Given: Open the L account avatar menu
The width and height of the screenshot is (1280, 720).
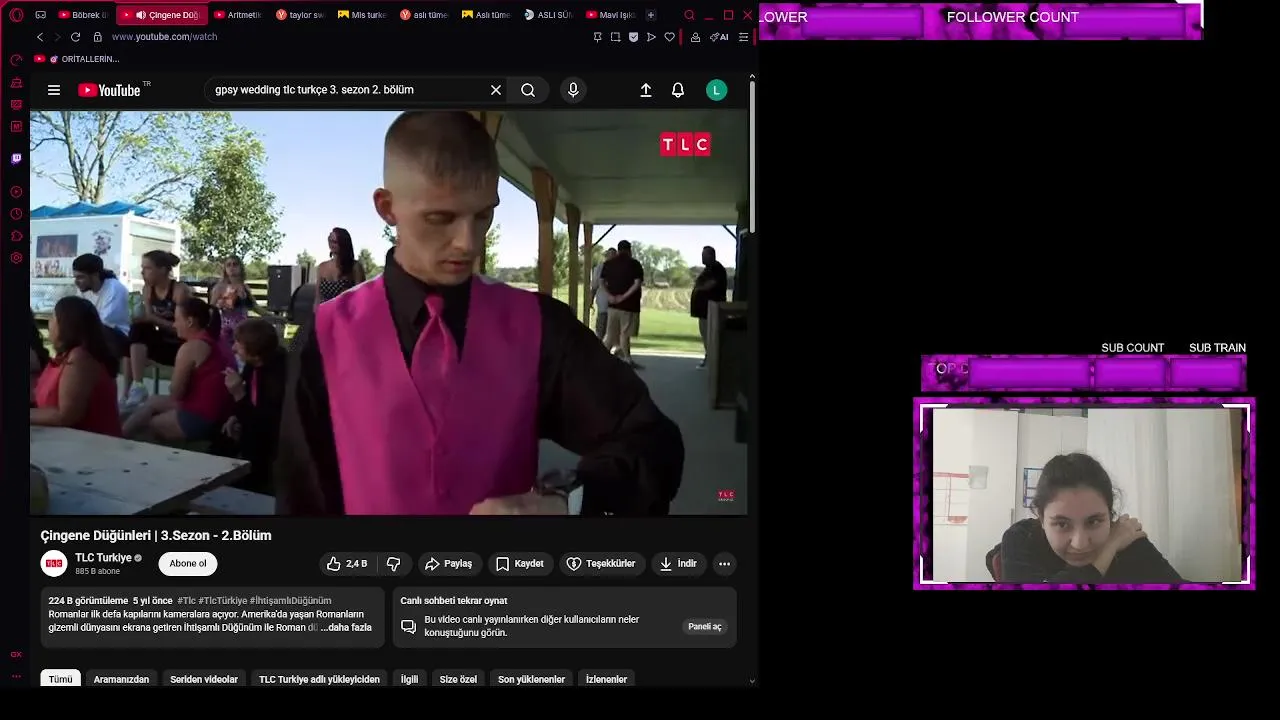Looking at the screenshot, I should [716, 90].
